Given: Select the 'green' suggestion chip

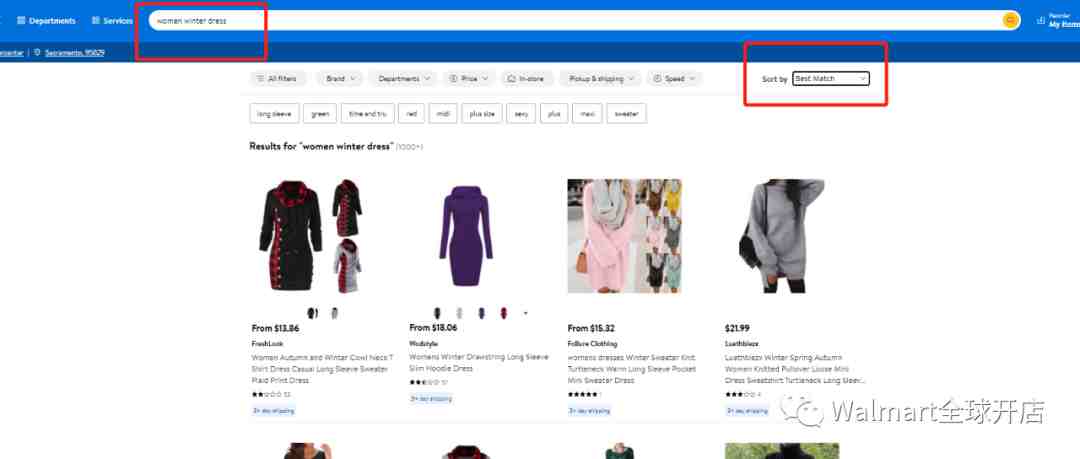Looking at the screenshot, I should pyautogui.click(x=320, y=114).
